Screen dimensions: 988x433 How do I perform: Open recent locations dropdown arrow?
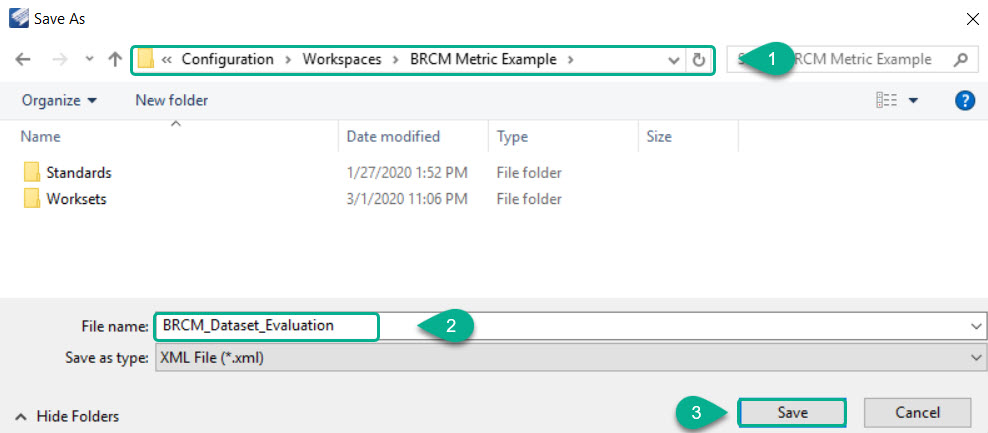pos(89,60)
